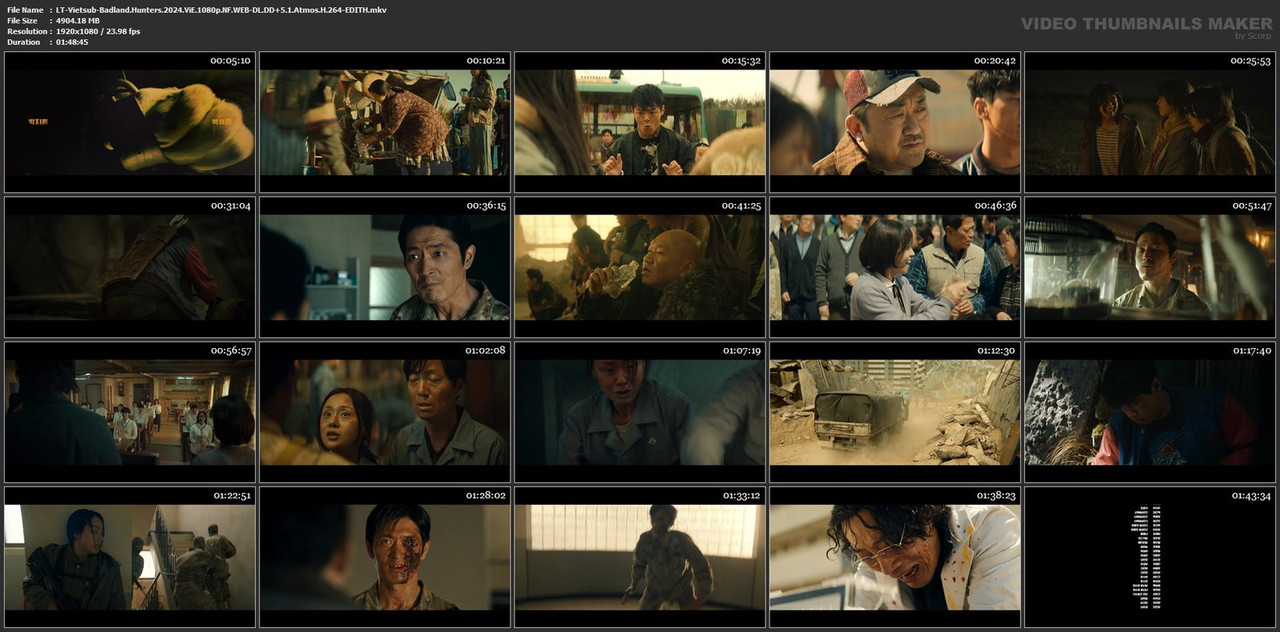Select the truck scene thumbnail at 01:12:30
This screenshot has height=632, width=1280.
click(895, 412)
